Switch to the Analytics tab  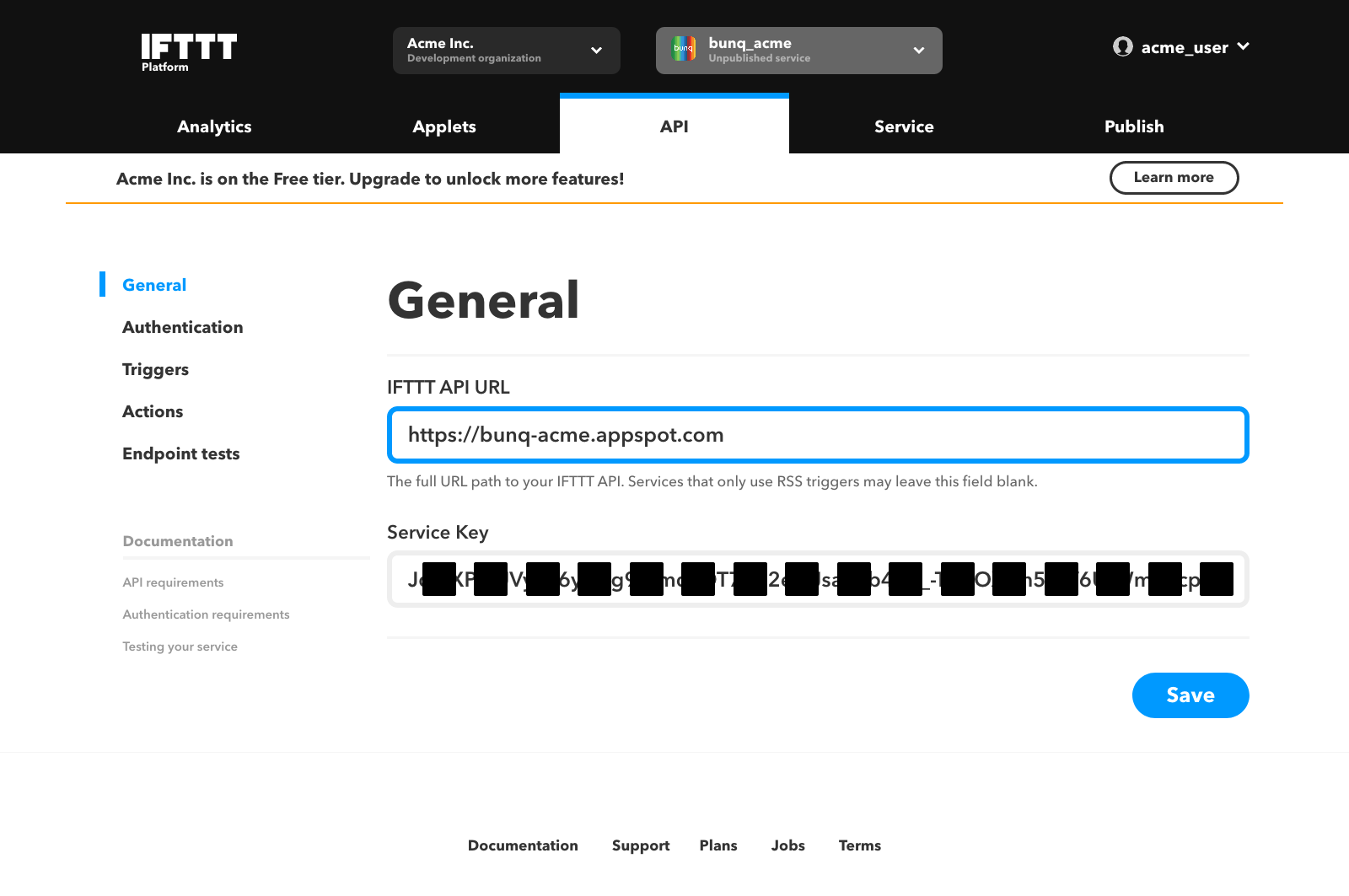[x=214, y=126]
